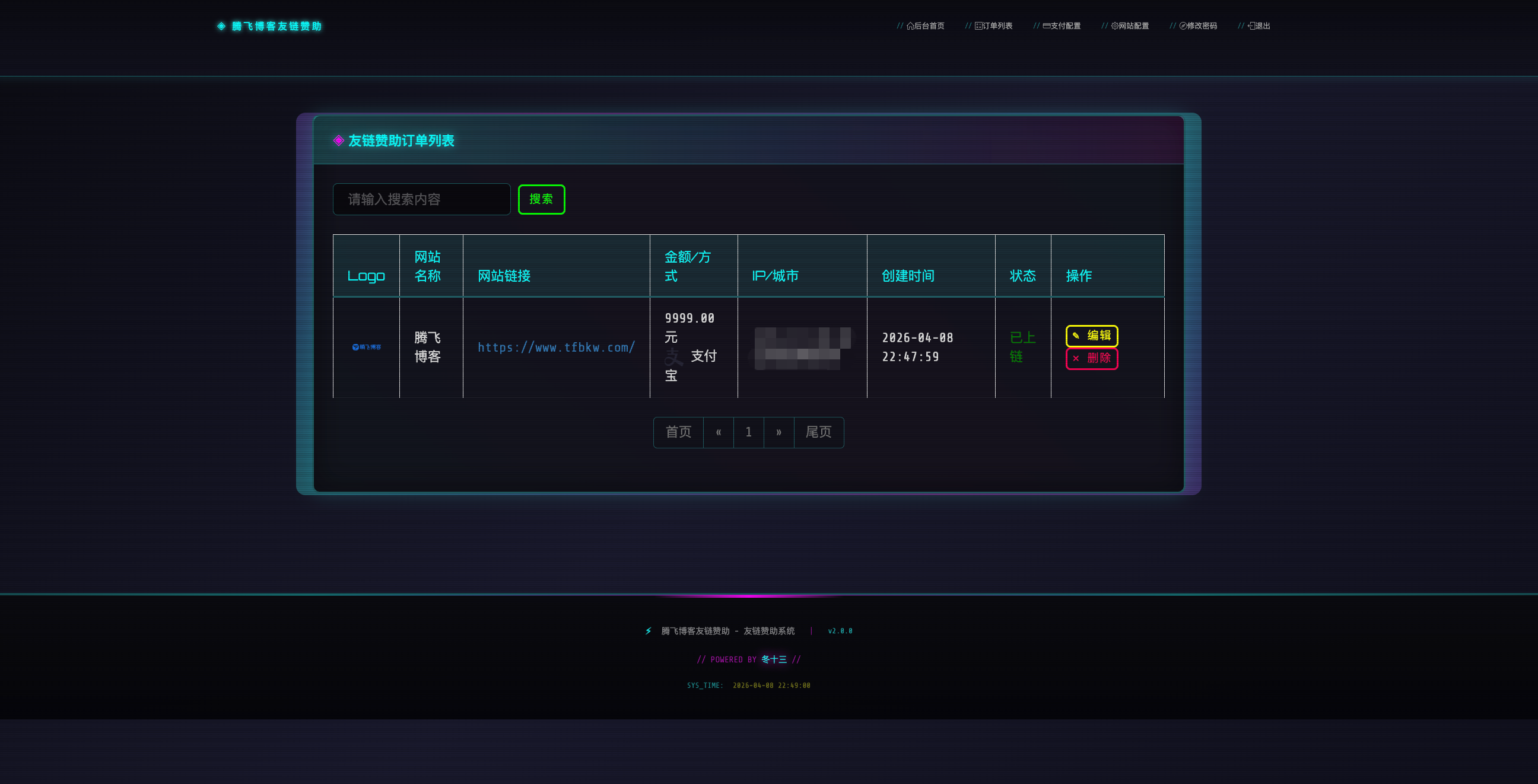Focus the 请输入搜索内容 search field
The image size is (1538, 784).
pos(421,199)
